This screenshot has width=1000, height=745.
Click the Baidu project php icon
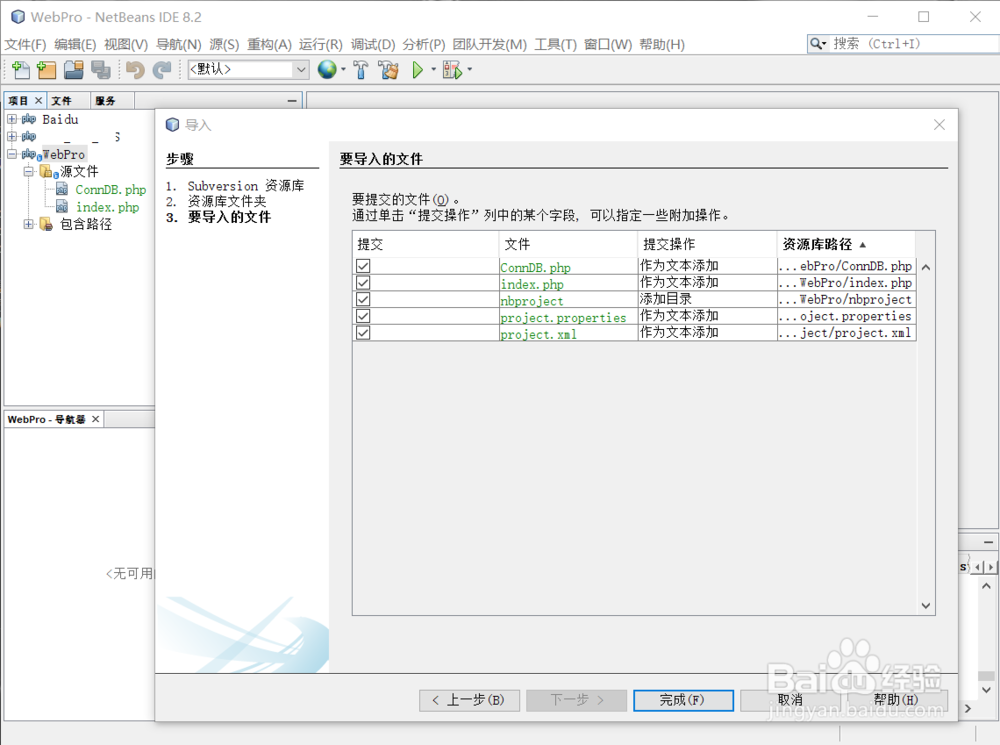point(29,119)
